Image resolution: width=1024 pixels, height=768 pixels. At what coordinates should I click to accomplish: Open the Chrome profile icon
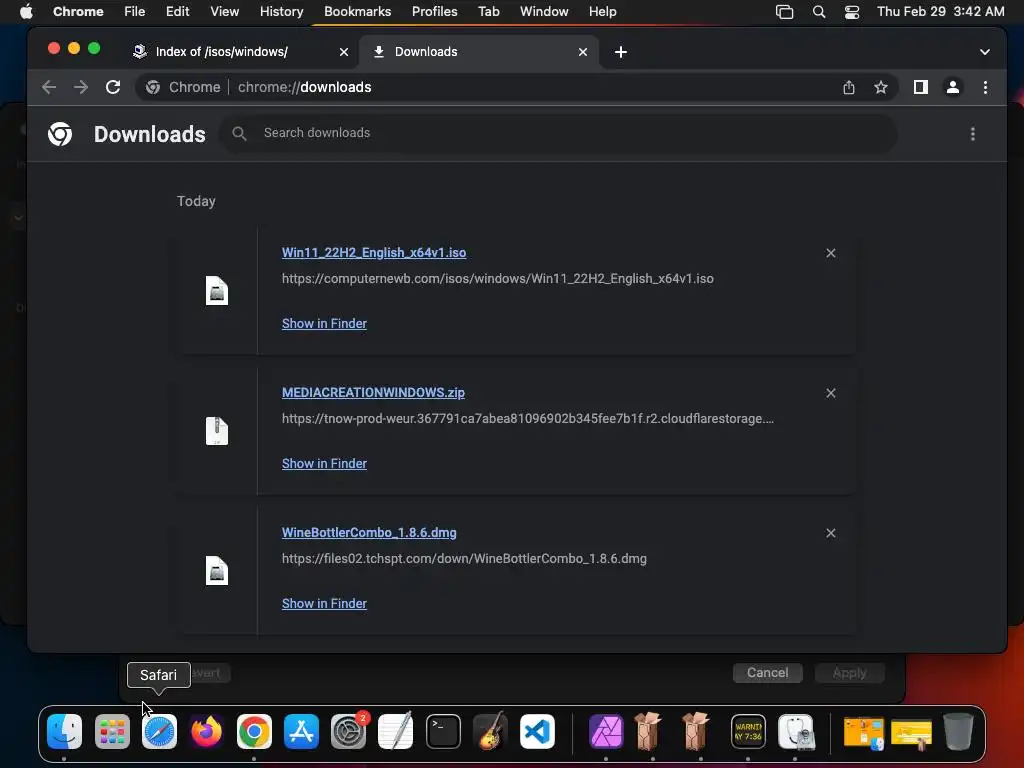(953, 87)
